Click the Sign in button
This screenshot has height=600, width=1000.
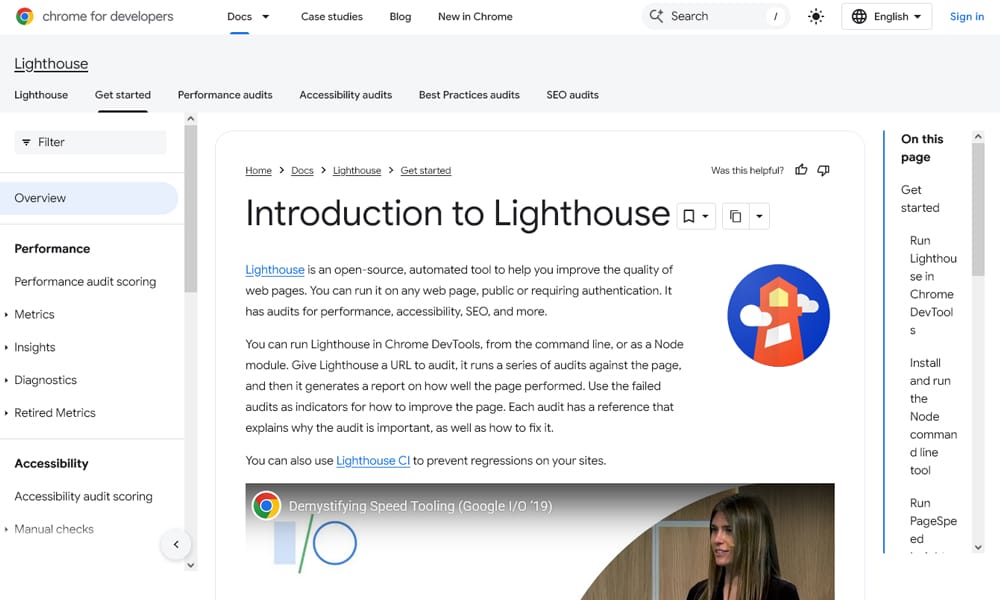click(966, 16)
